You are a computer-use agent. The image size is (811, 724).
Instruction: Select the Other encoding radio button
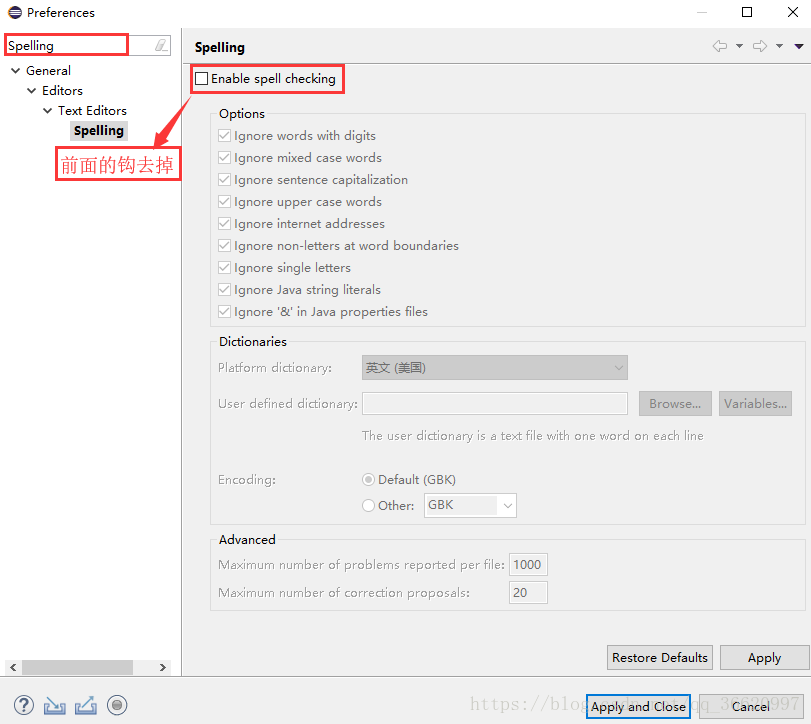[x=368, y=505]
